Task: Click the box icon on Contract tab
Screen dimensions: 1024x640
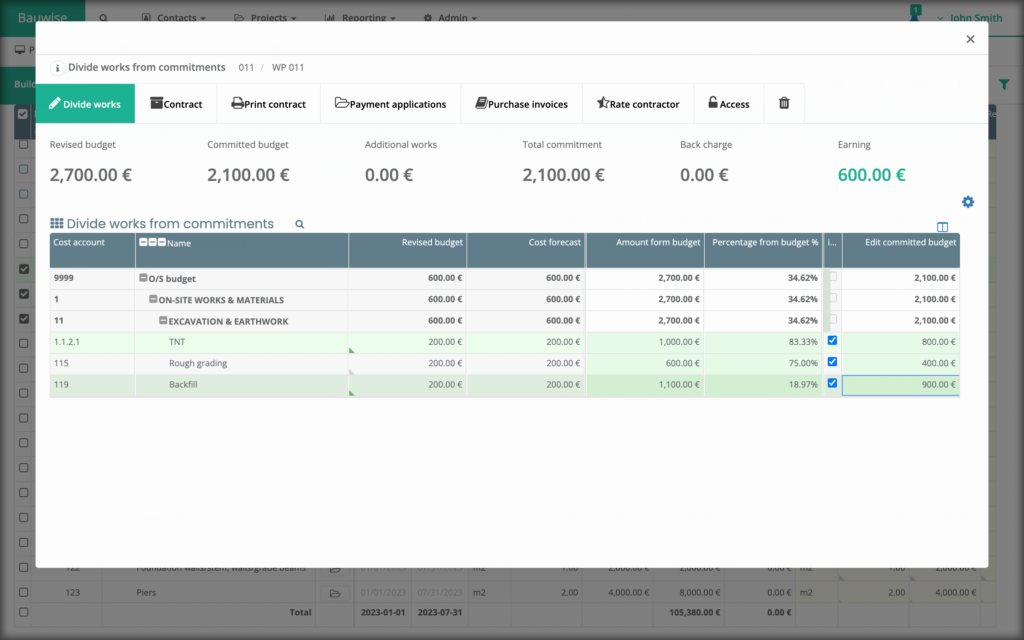Action: point(157,103)
